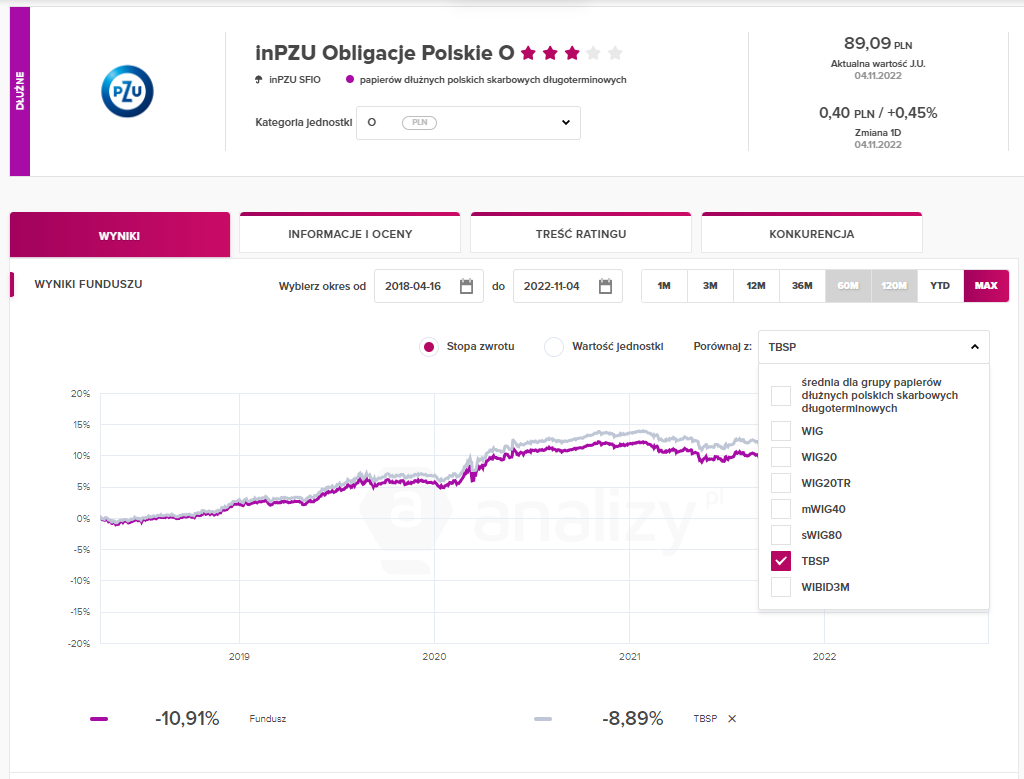Select the MAX period button

pos(986,286)
